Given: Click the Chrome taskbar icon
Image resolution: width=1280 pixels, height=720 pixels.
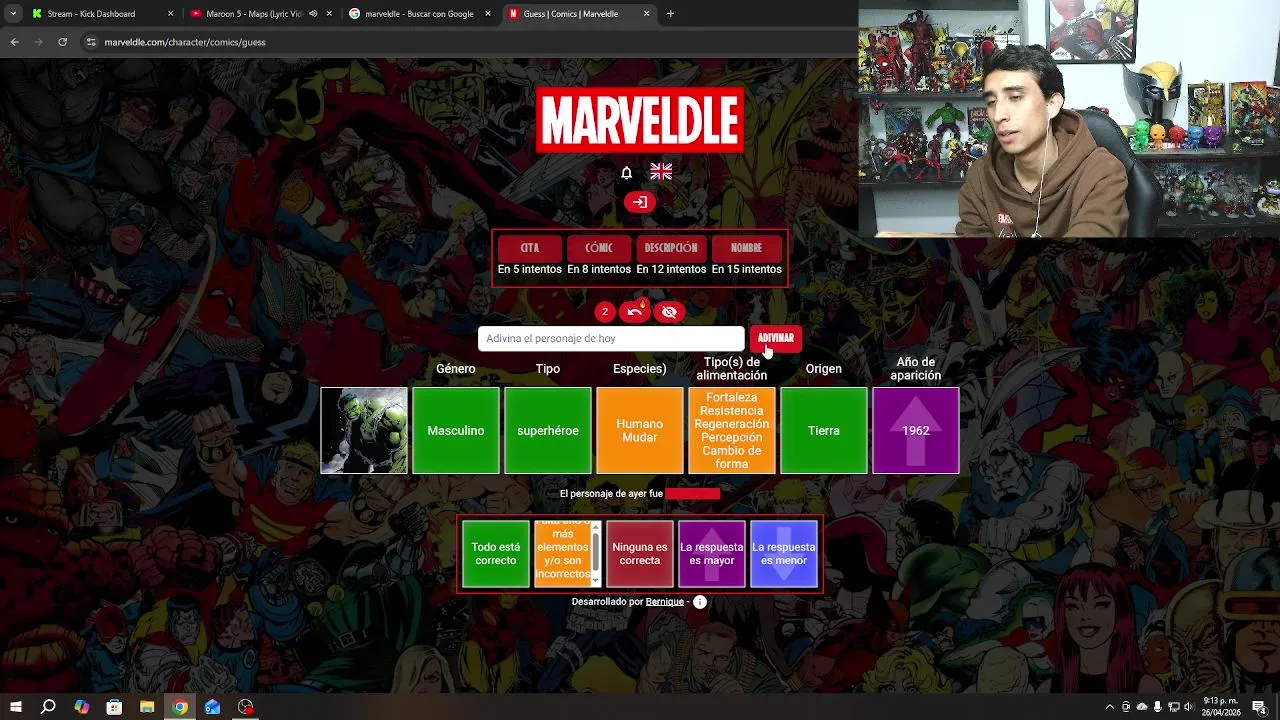Looking at the screenshot, I should pos(180,707).
